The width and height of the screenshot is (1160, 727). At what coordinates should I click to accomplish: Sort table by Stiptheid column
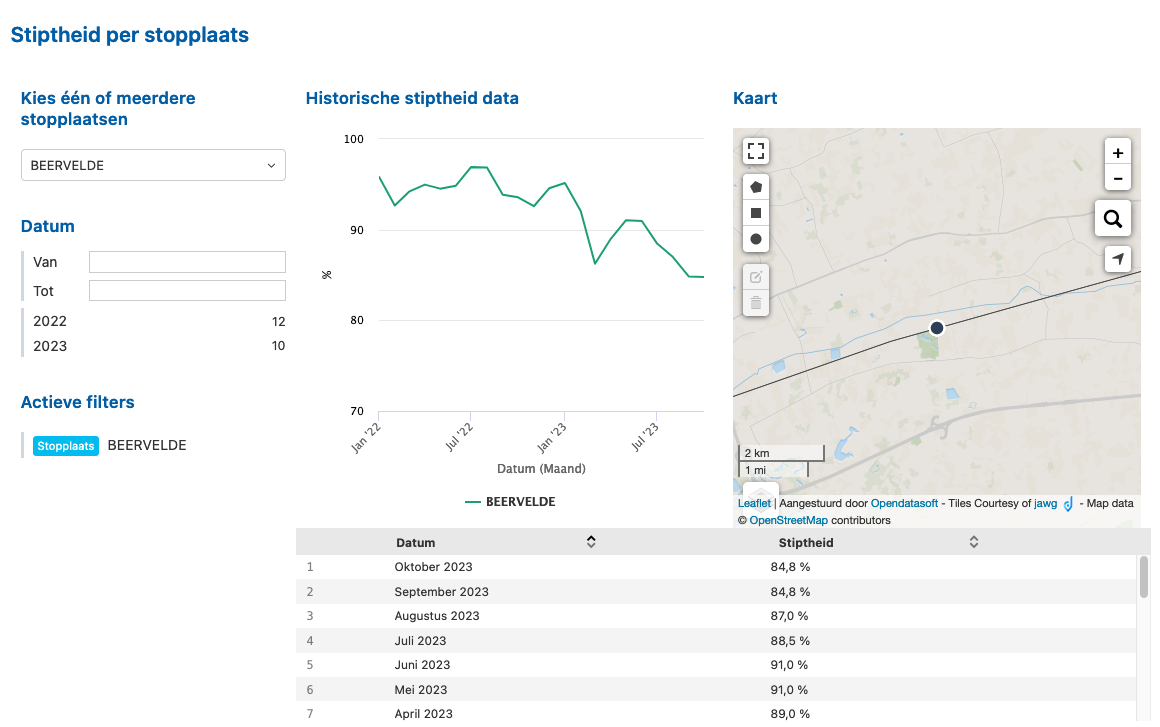click(973, 542)
